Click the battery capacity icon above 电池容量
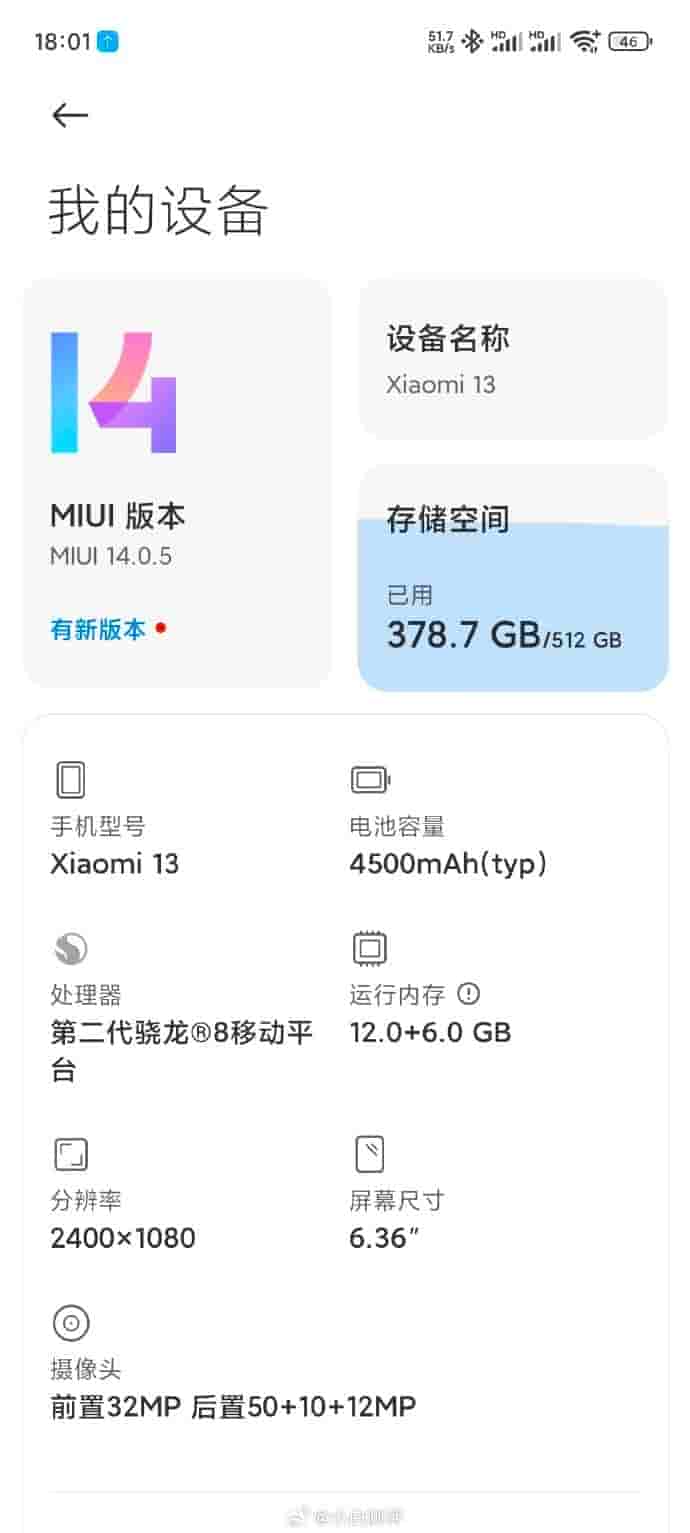Screen dimensions: 690x1533 pyautogui.click(x=370, y=779)
